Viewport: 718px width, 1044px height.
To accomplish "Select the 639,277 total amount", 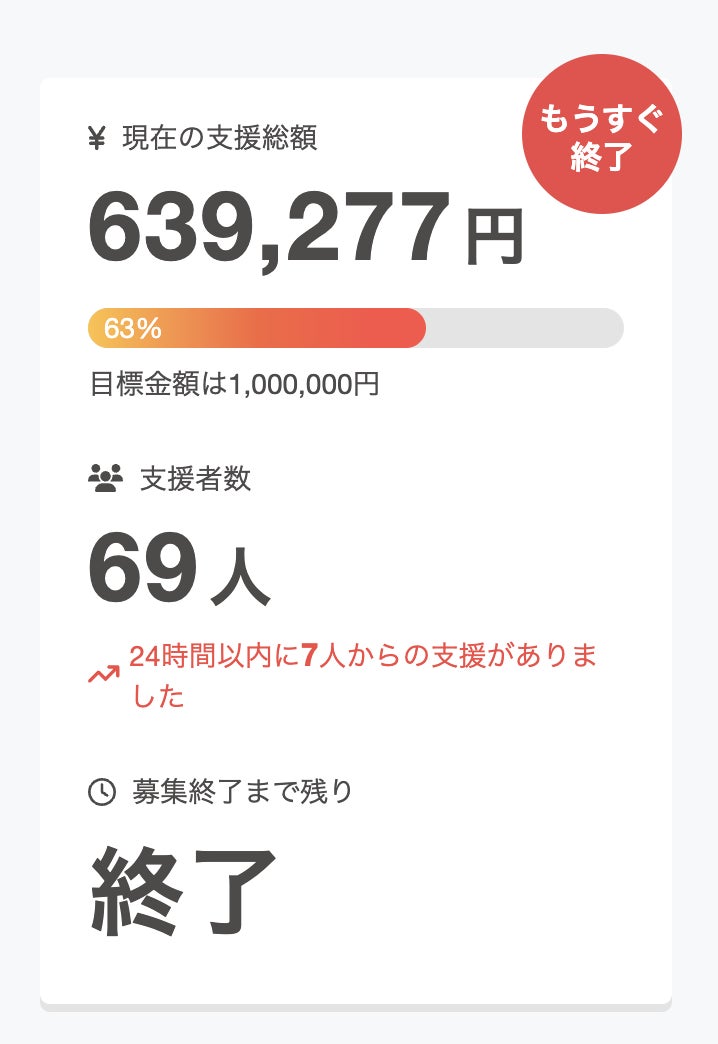I will pyautogui.click(x=270, y=229).
